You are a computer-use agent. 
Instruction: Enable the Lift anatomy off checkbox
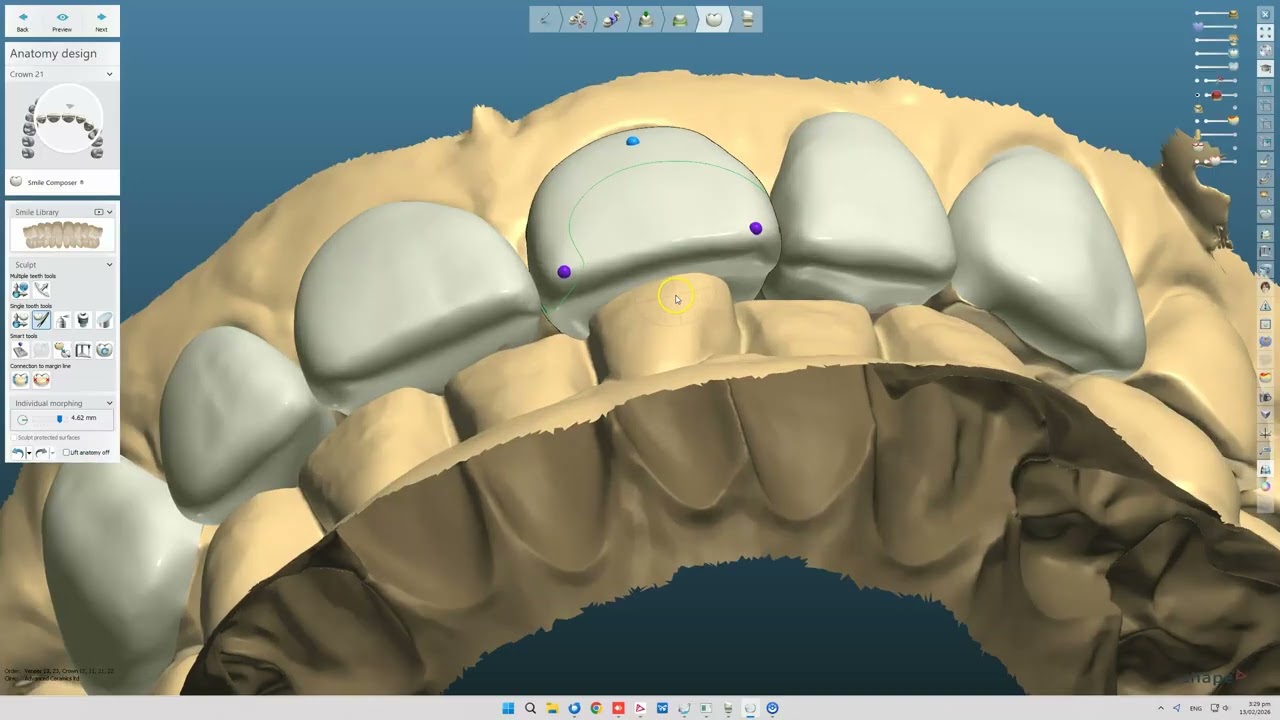coord(66,453)
